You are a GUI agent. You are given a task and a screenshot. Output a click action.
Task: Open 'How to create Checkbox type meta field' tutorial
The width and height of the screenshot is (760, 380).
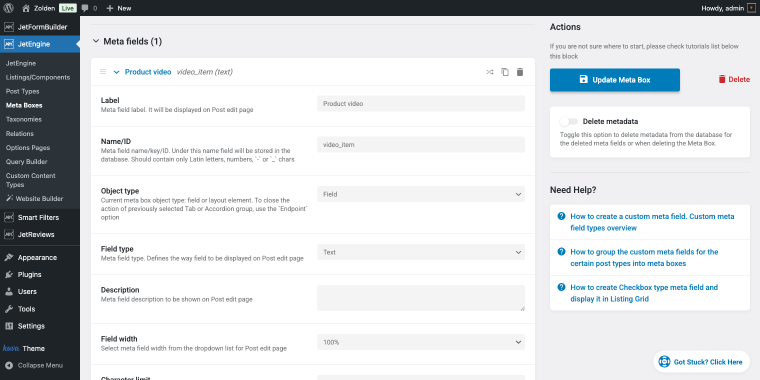coord(644,293)
